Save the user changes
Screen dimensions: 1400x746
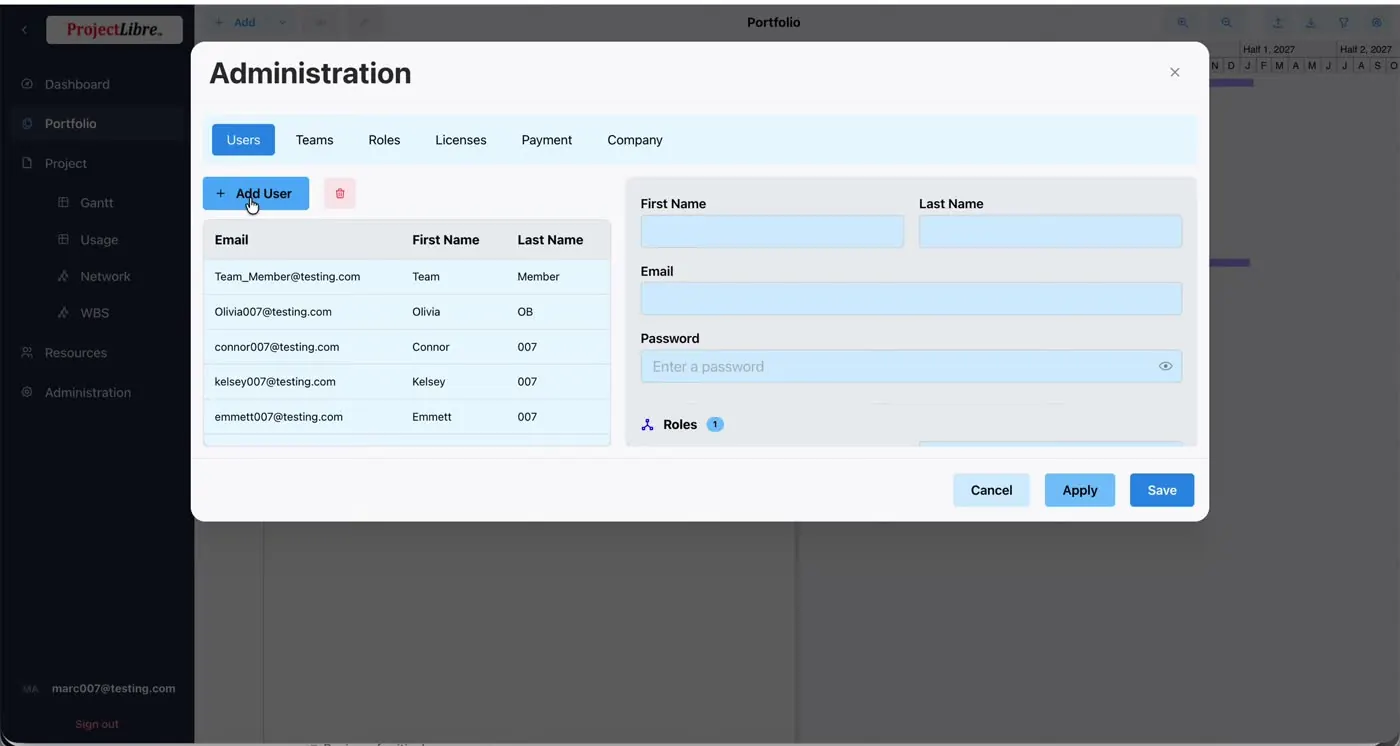click(x=1162, y=490)
